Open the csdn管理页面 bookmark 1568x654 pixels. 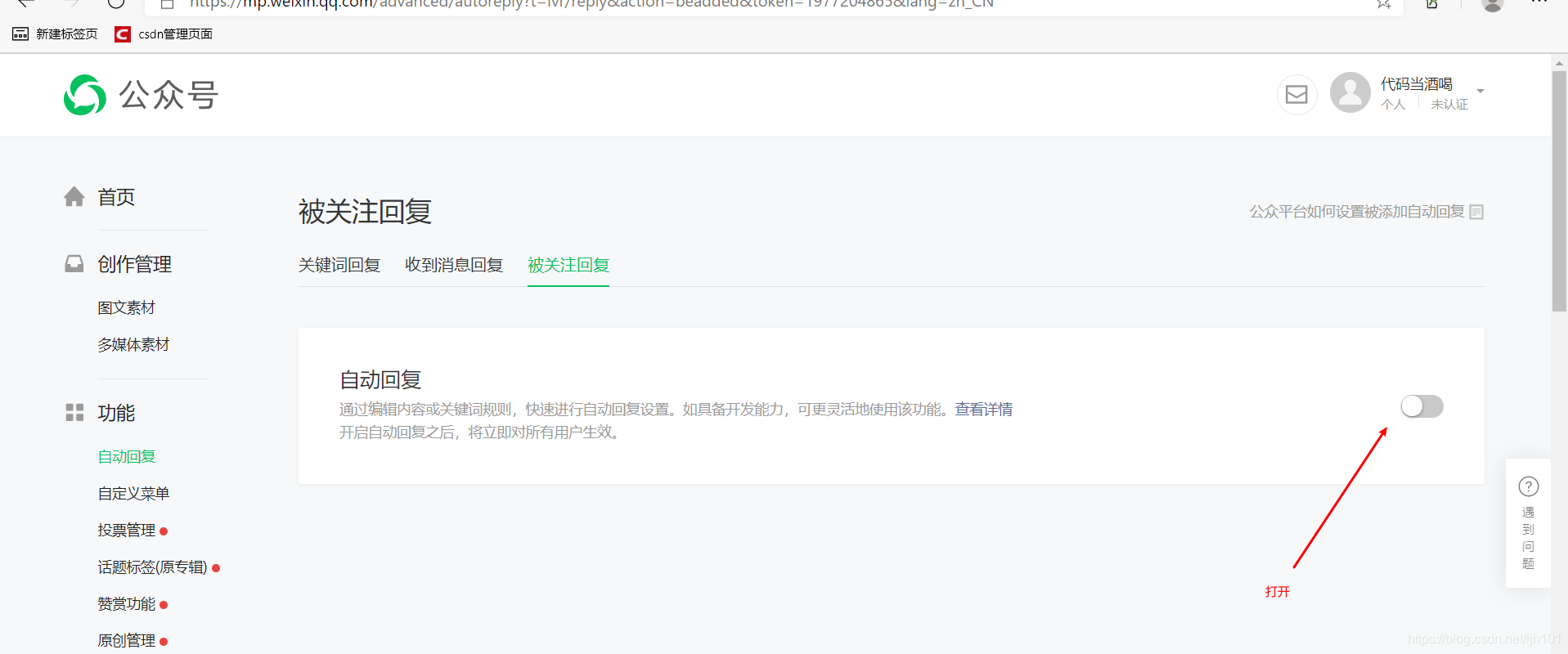click(164, 34)
